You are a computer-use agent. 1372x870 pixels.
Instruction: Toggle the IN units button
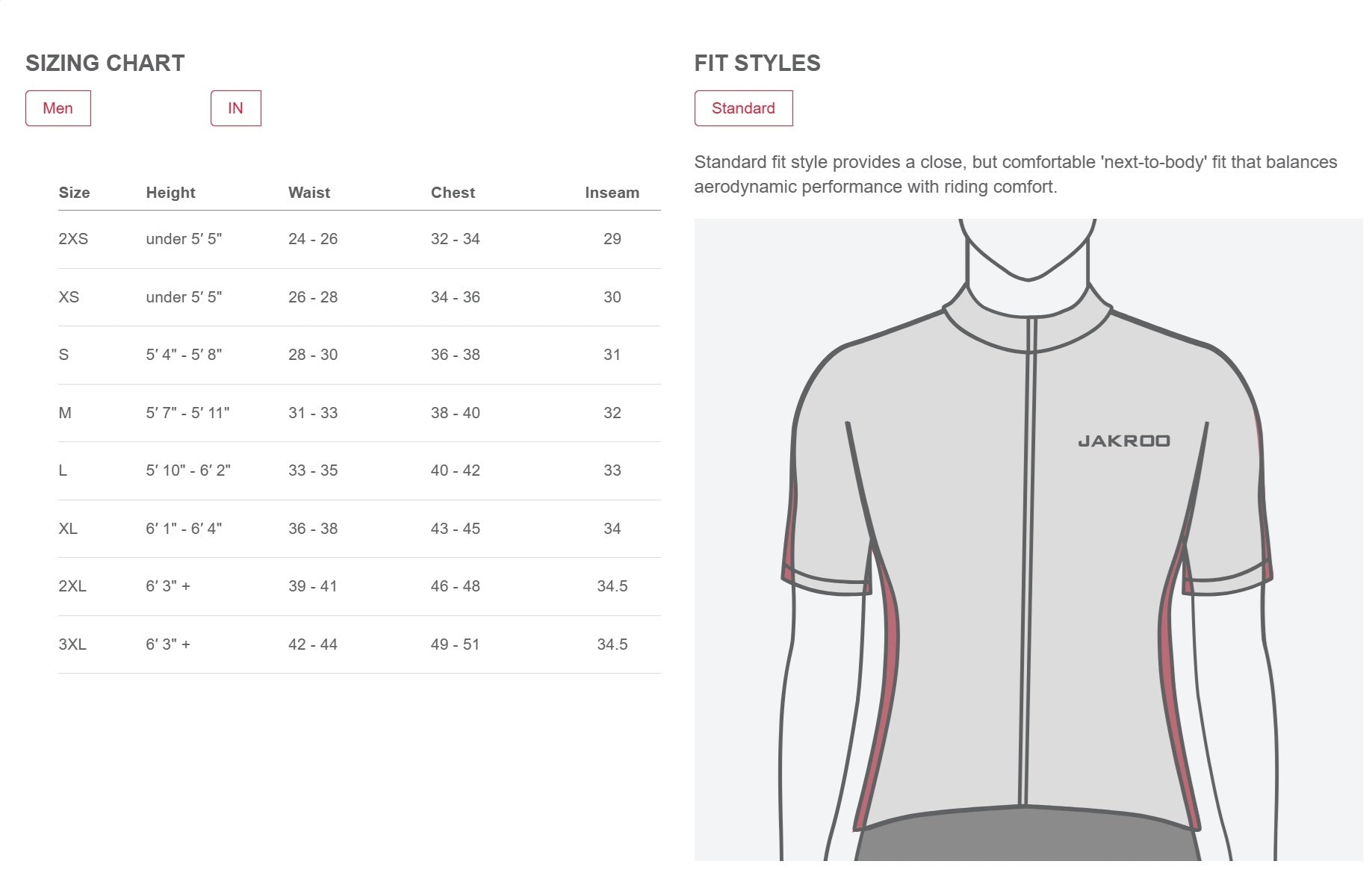(x=235, y=108)
